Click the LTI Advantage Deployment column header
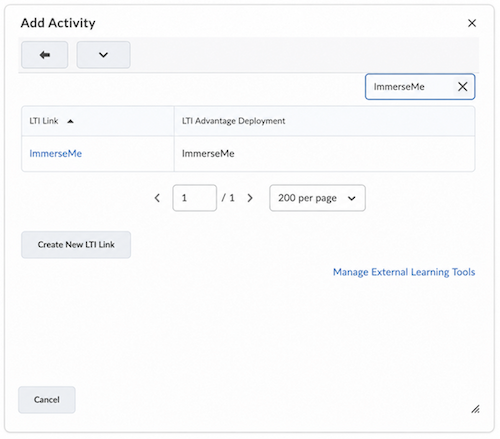 (x=233, y=121)
